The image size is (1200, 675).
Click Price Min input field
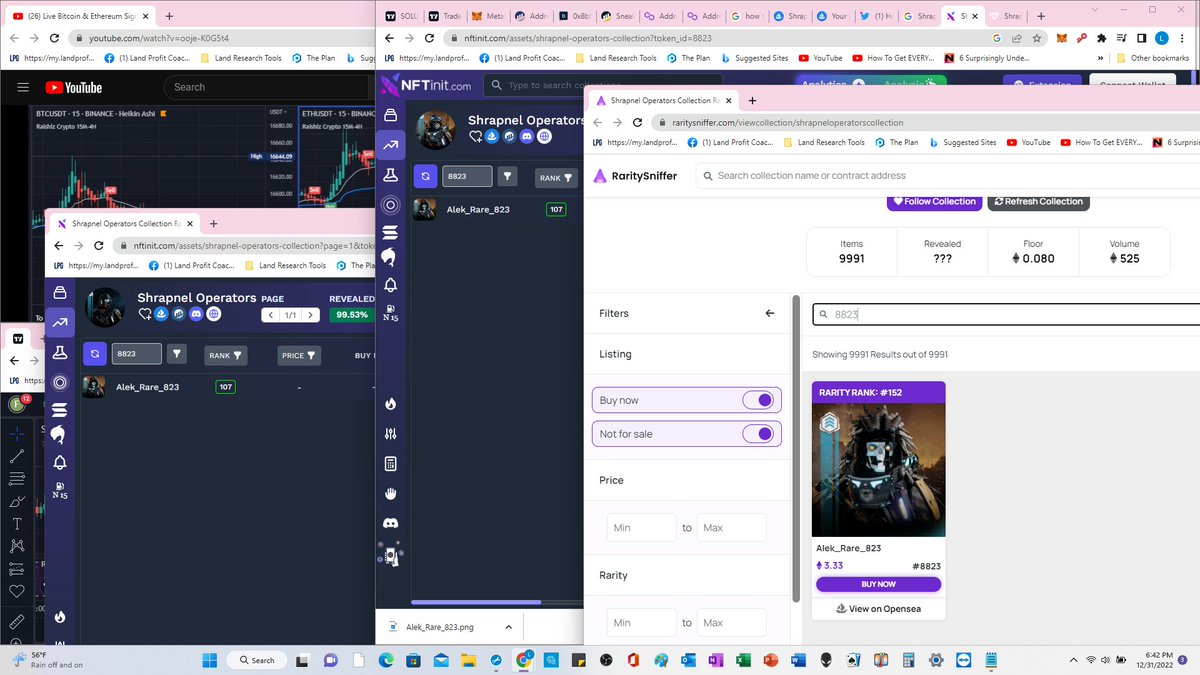click(x=642, y=527)
